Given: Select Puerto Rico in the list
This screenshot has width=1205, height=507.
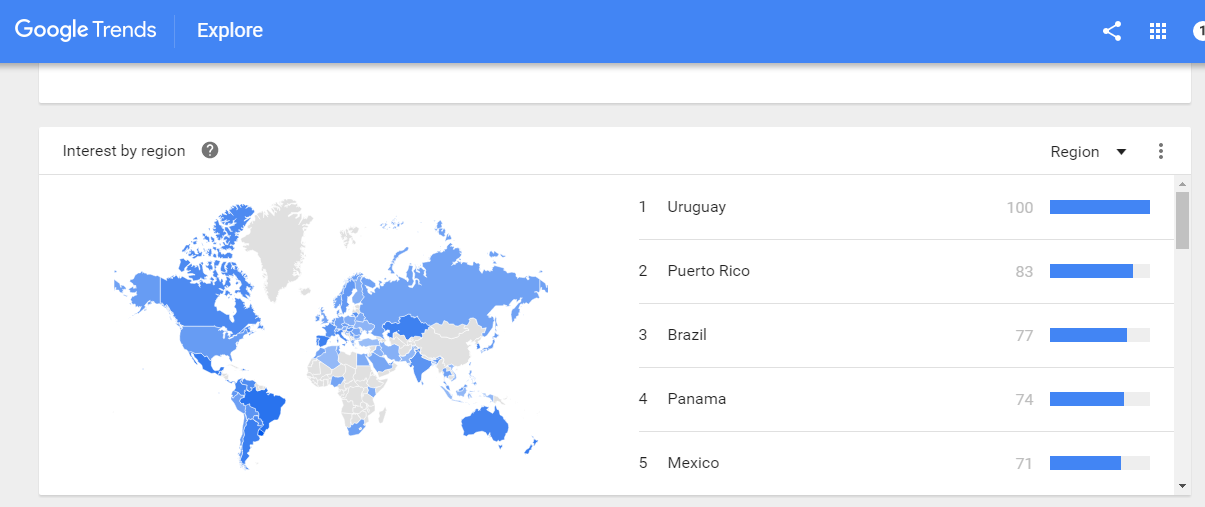Looking at the screenshot, I should coord(708,271).
